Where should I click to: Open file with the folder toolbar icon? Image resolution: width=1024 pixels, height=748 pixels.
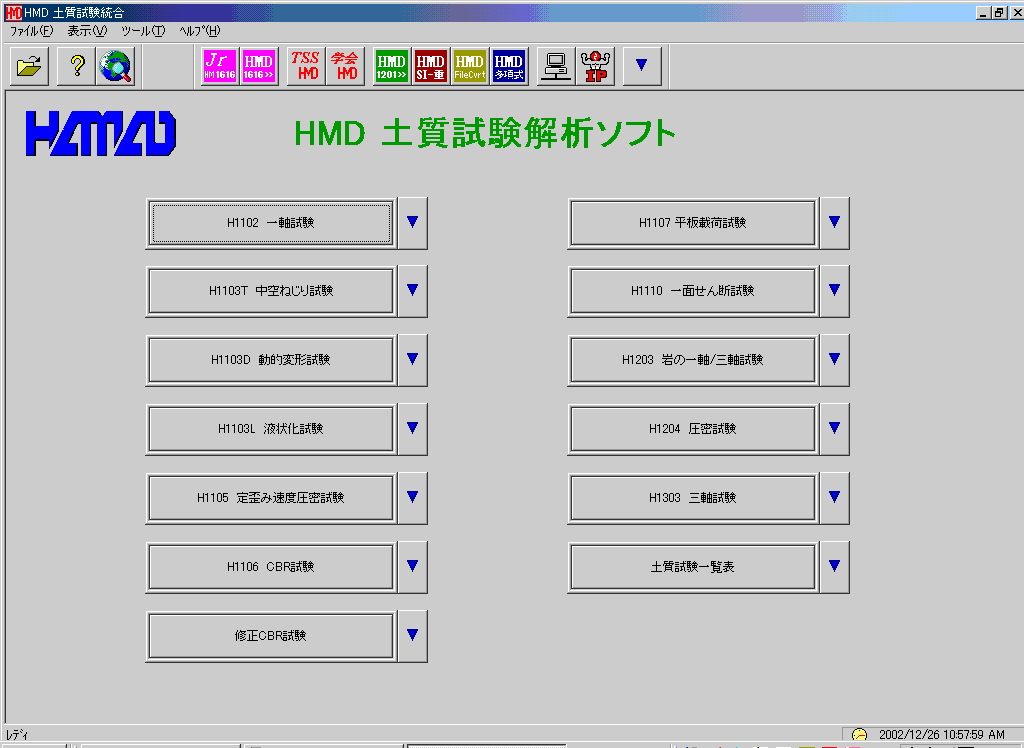pyautogui.click(x=29, y=66)
